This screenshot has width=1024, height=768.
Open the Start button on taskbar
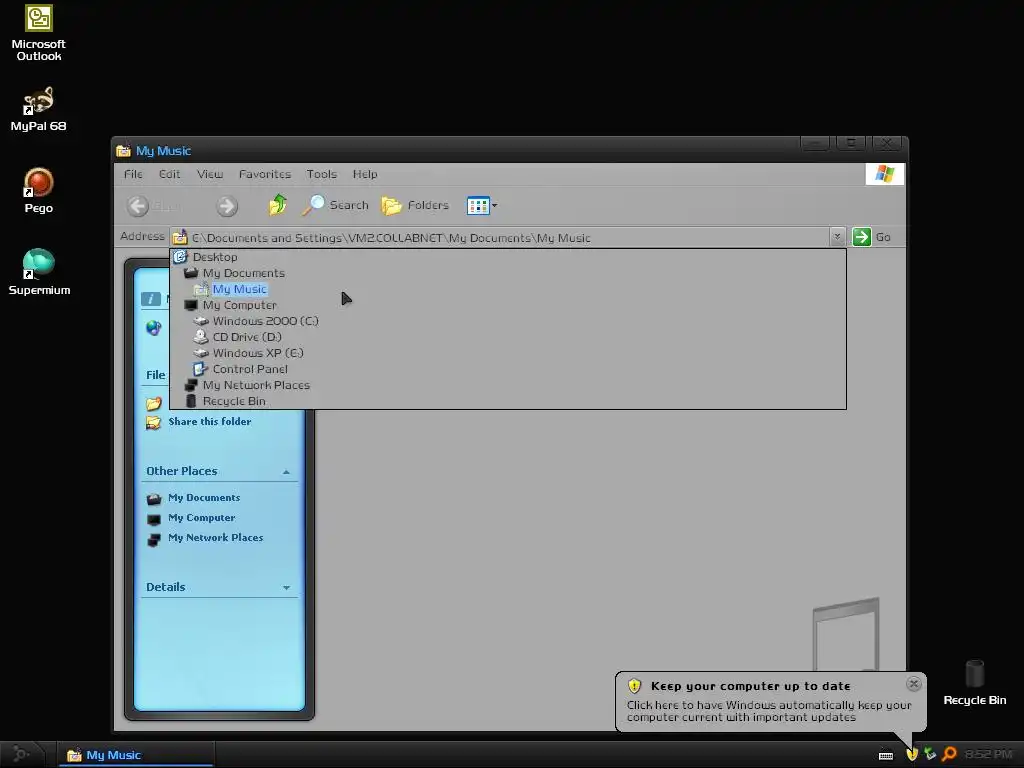coord(22,755)
